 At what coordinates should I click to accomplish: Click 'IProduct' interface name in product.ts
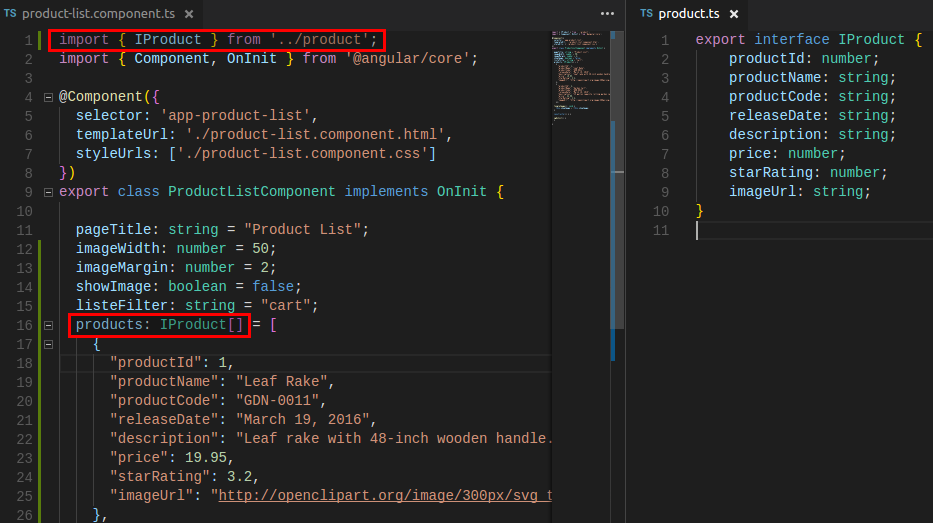pyautogui.click(x=871, y=40)
